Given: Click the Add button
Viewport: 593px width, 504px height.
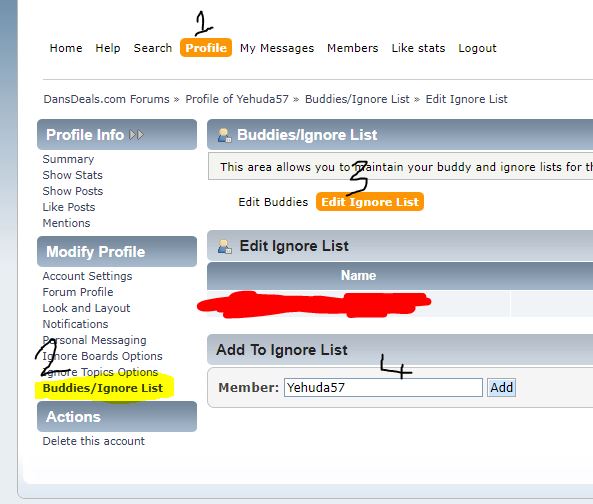Looking at the screenshot, I should [x=501, y=388].
